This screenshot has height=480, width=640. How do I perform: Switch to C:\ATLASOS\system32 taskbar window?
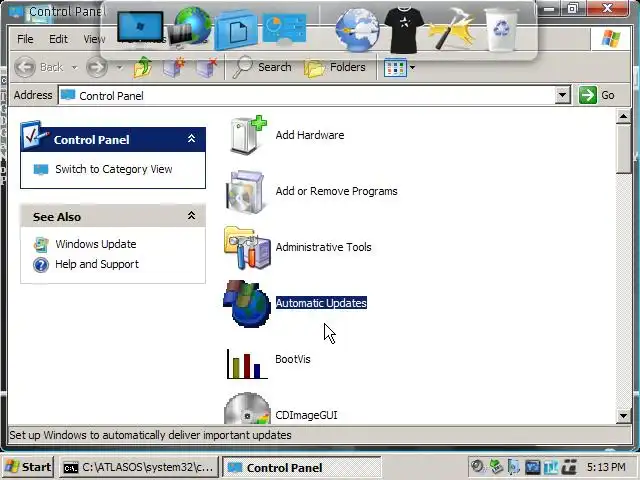click(138, 467)
